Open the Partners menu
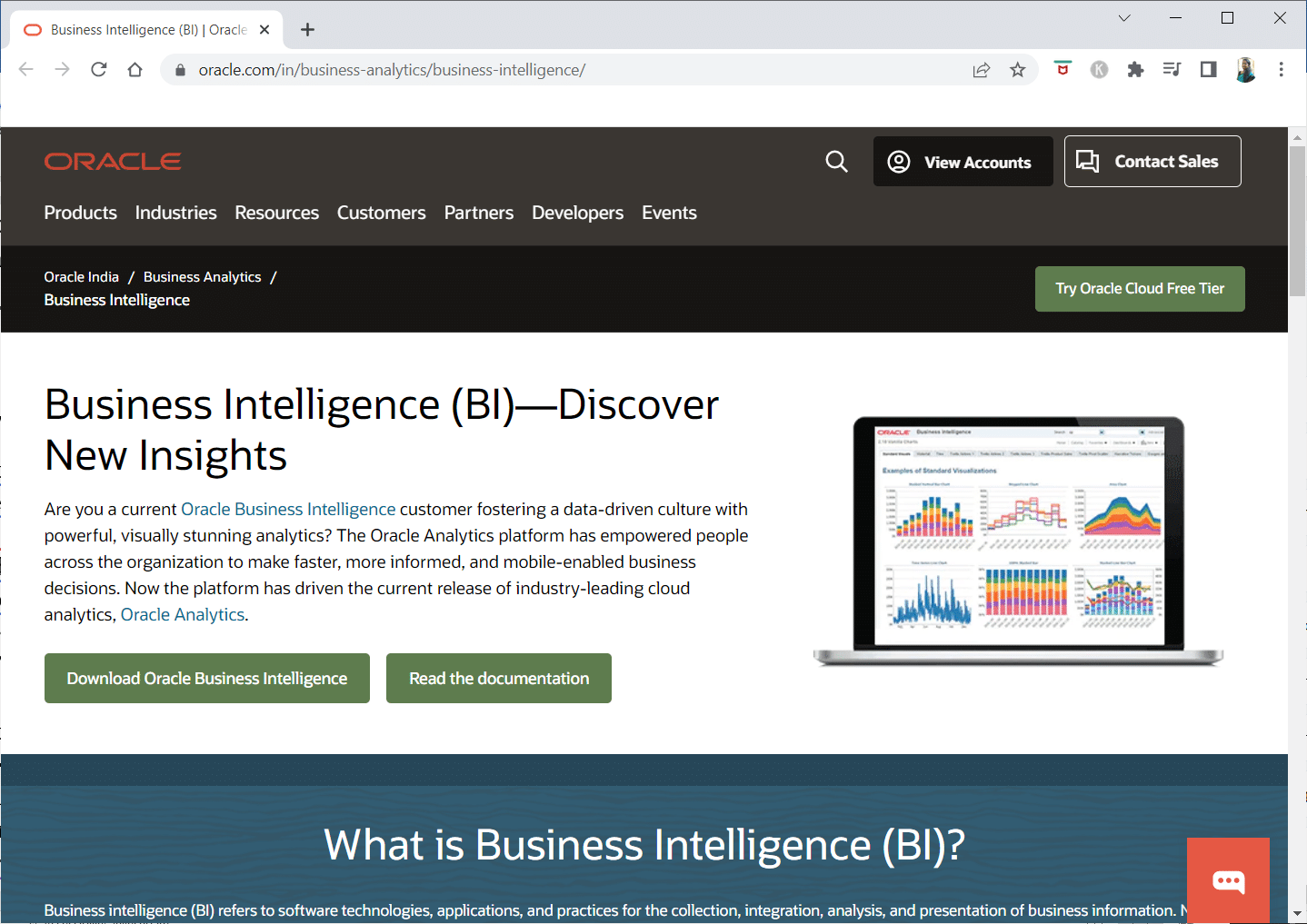 tap(479, 213)
